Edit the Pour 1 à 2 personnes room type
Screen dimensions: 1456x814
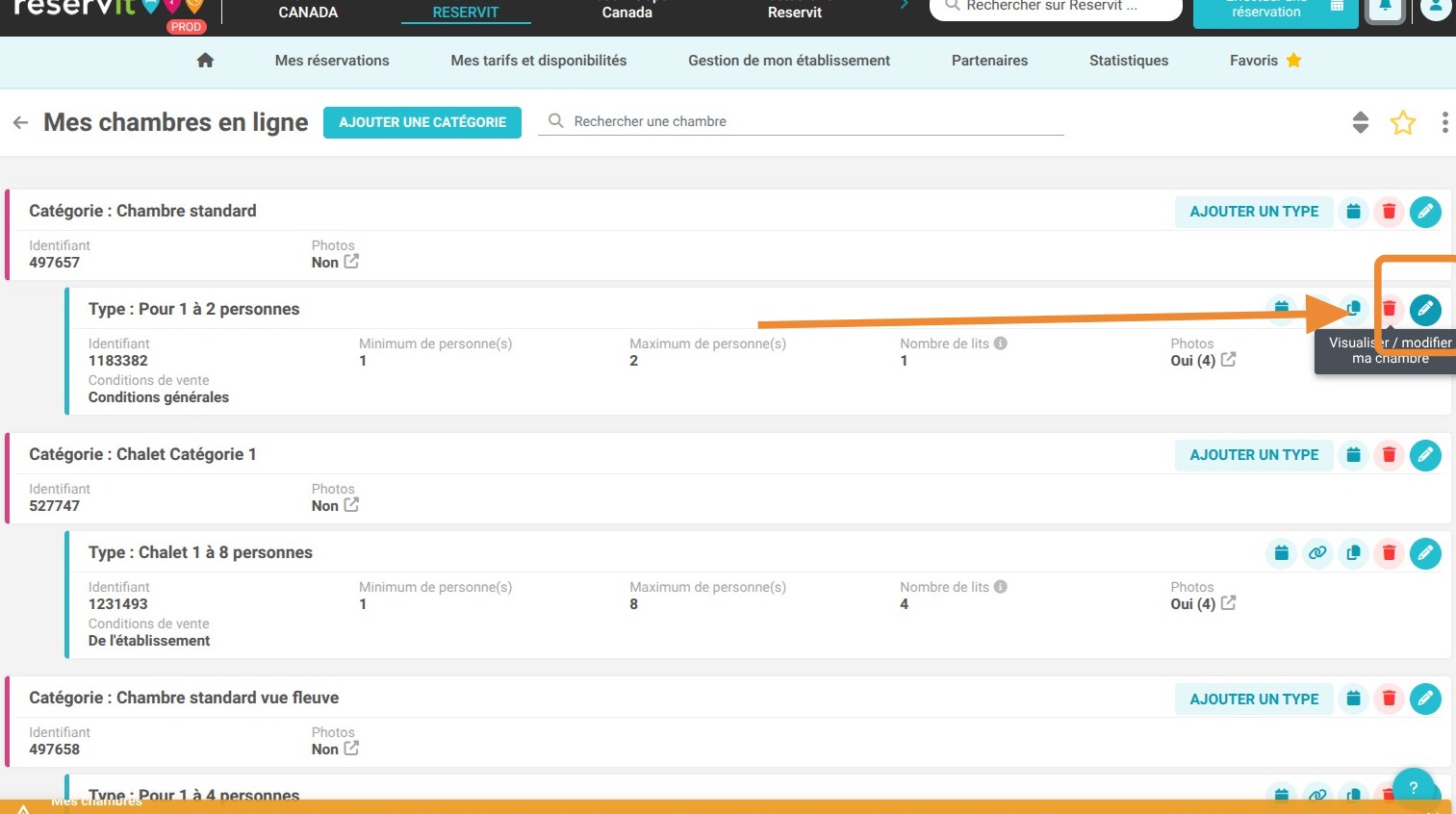[x=1425, y=309]
